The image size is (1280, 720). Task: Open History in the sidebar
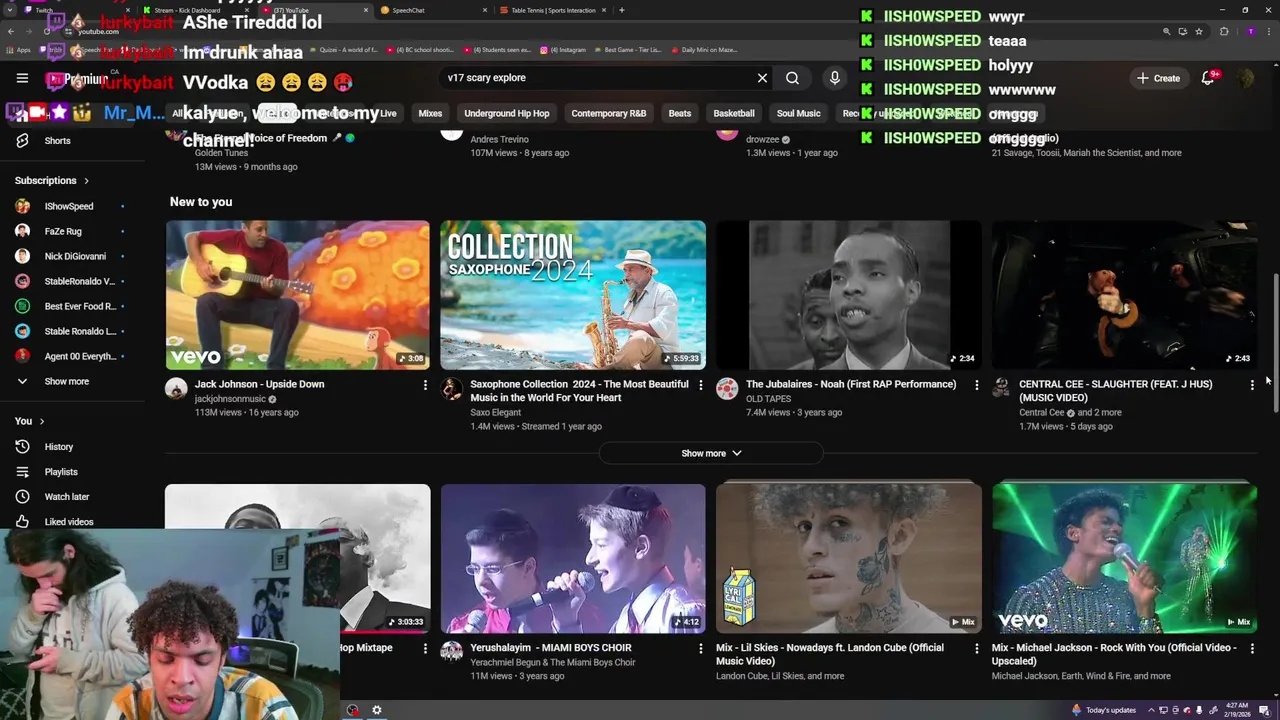(70, 447)
